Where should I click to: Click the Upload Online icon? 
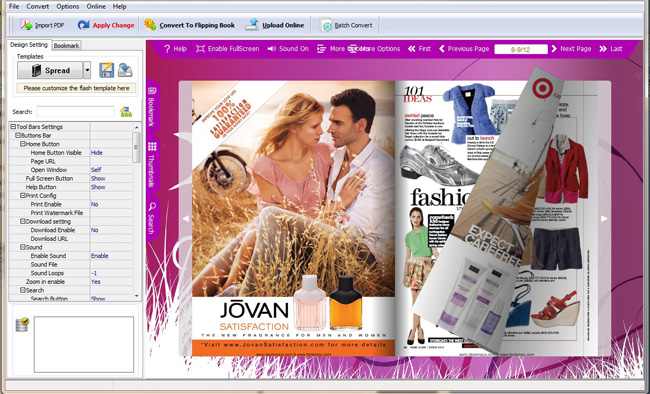point(252,25)
